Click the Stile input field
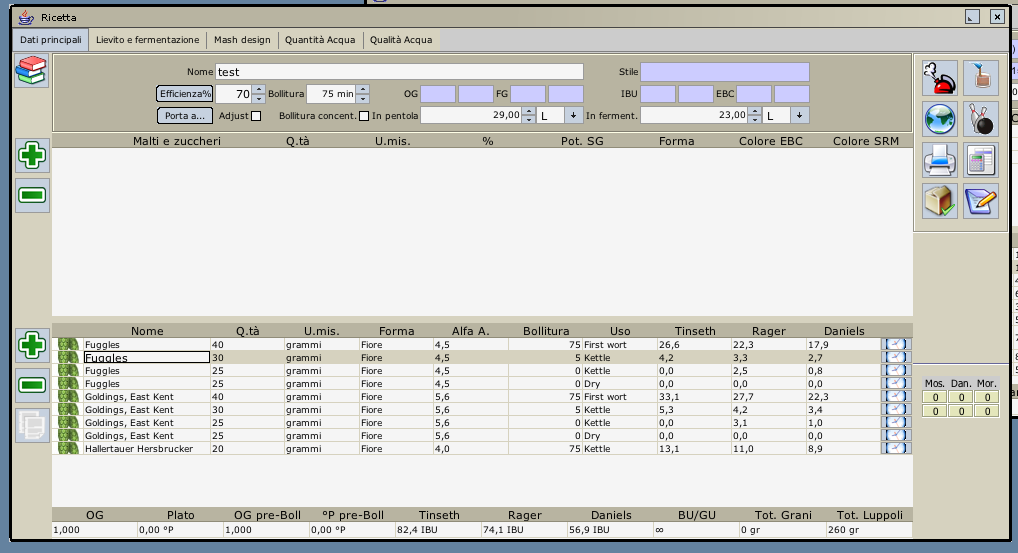 [725, 72]
